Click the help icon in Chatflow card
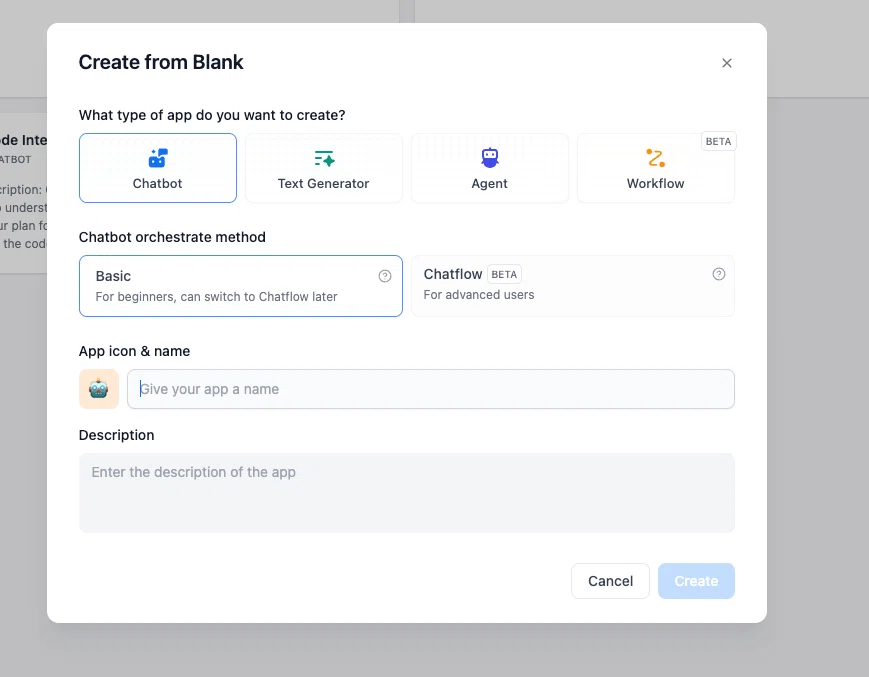Viewport: 869px width, 677px height. click(718, 274)
